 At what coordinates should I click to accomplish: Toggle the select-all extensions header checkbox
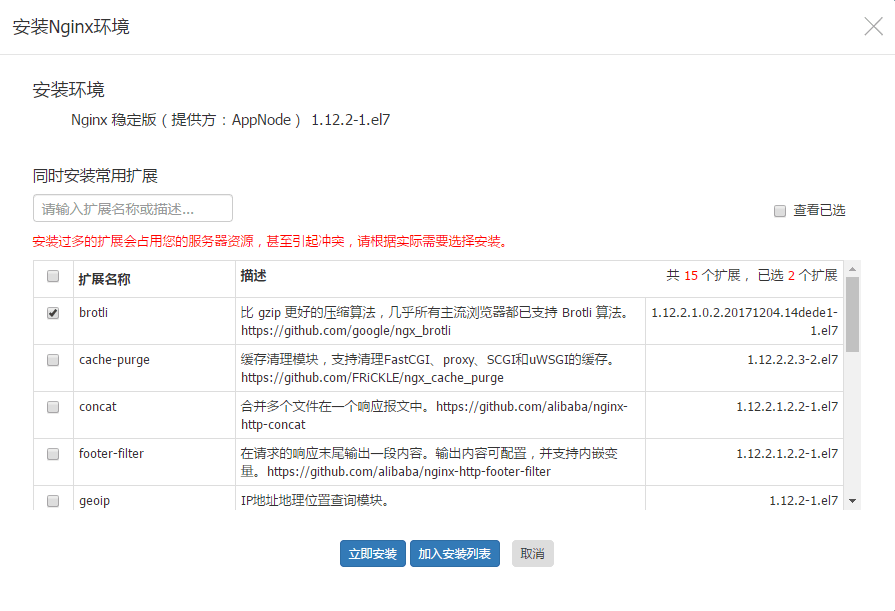coord(53,277)
